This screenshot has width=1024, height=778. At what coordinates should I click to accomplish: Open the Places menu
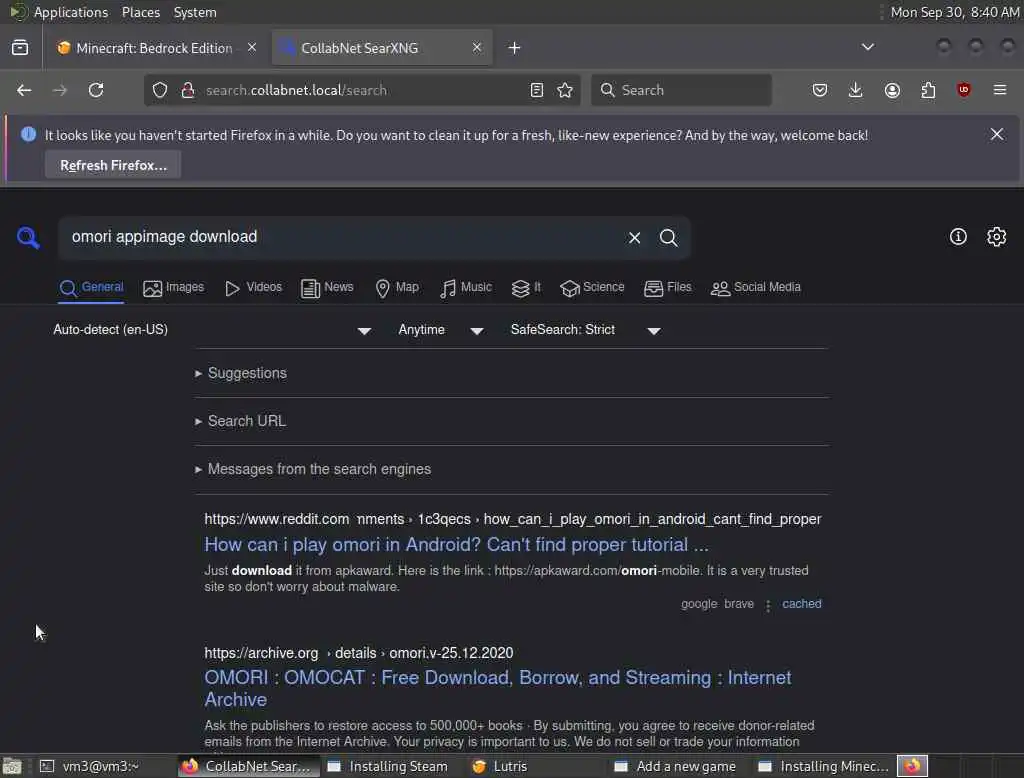[x=141, y=12]
